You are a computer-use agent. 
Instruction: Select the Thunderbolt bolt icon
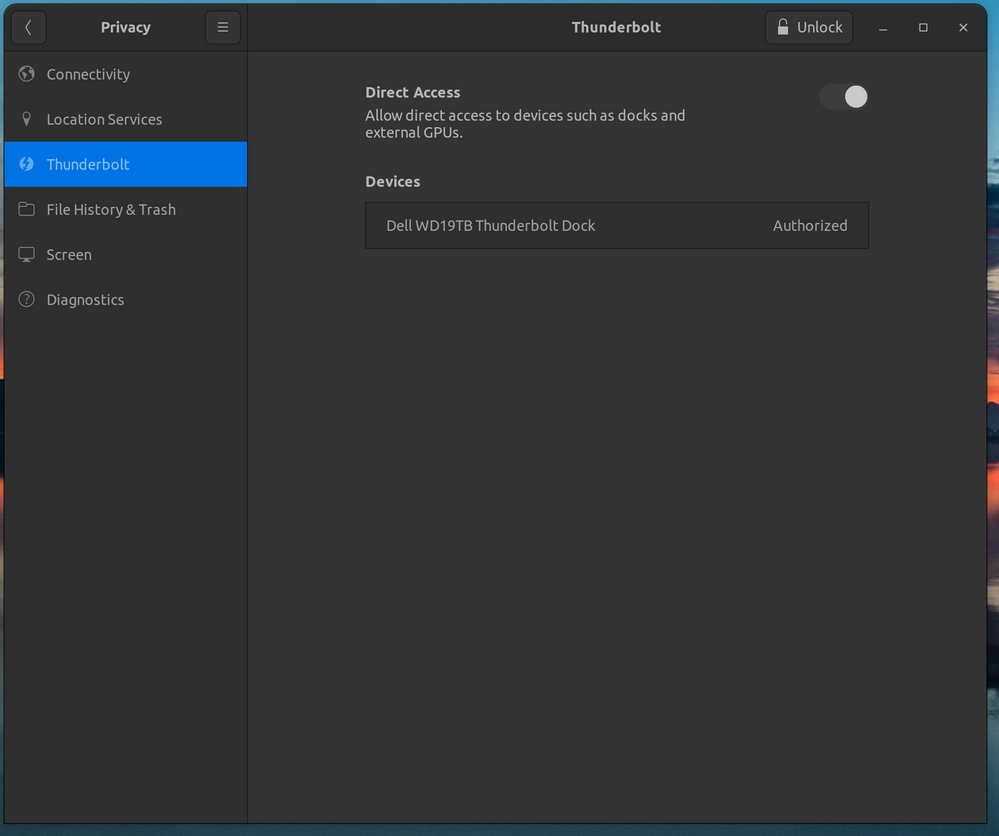pyautogui.click(x=26, y=164)
